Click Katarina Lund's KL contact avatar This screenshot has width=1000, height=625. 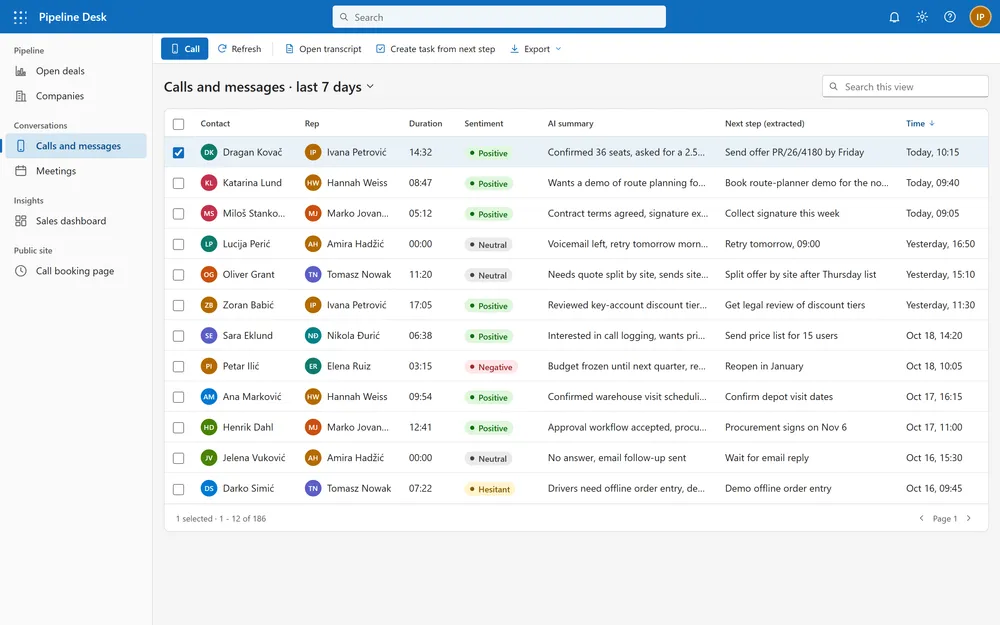click(x=209, y=183)
